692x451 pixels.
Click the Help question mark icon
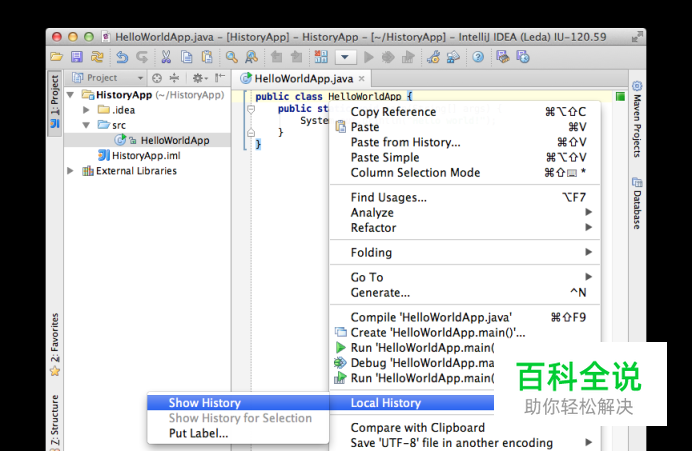pos(478,57)
